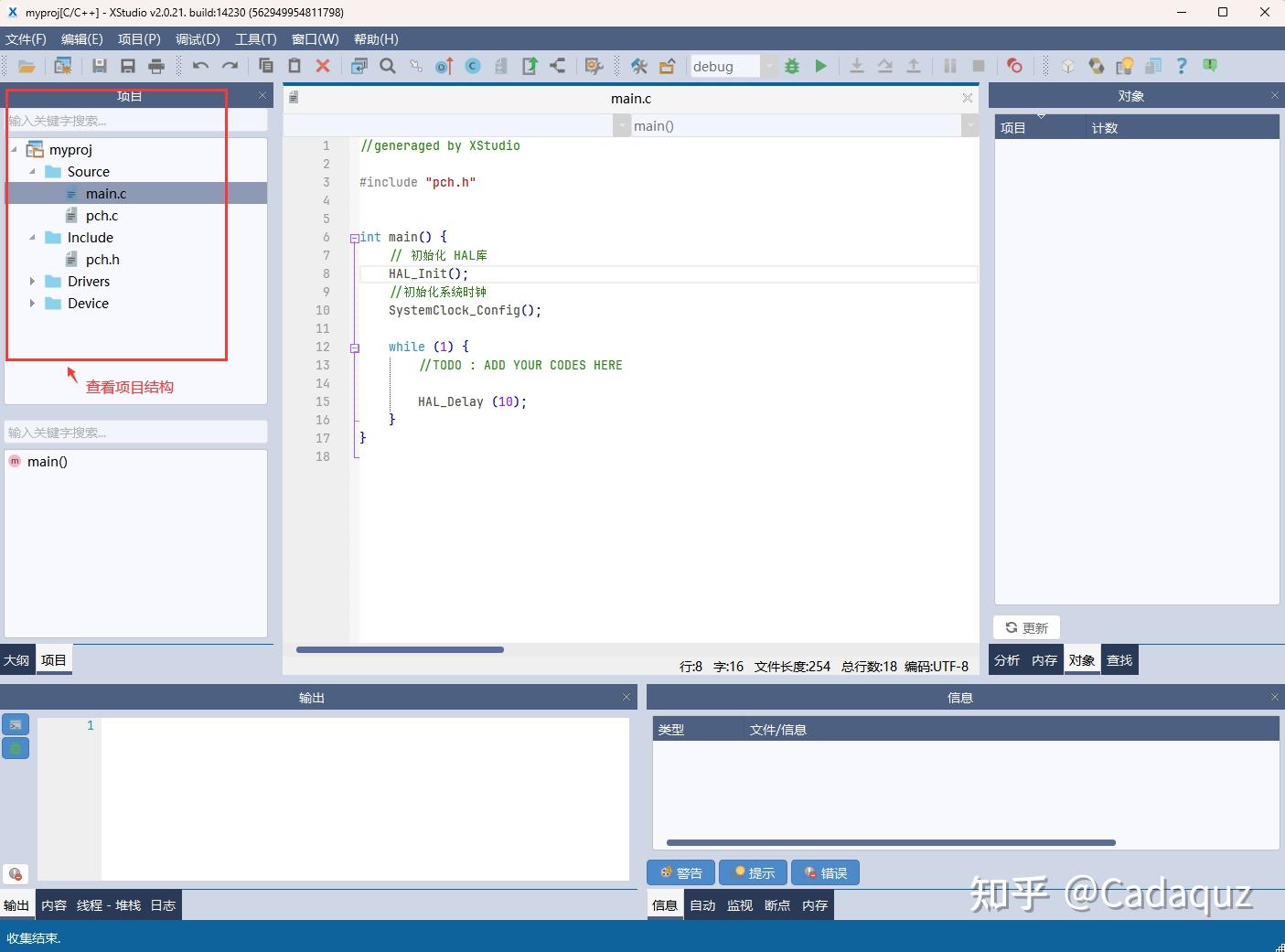1285x952 pixels.
Task: Open help with the question mark icon
Action: pyautogui.click(x=1182, y=66)
